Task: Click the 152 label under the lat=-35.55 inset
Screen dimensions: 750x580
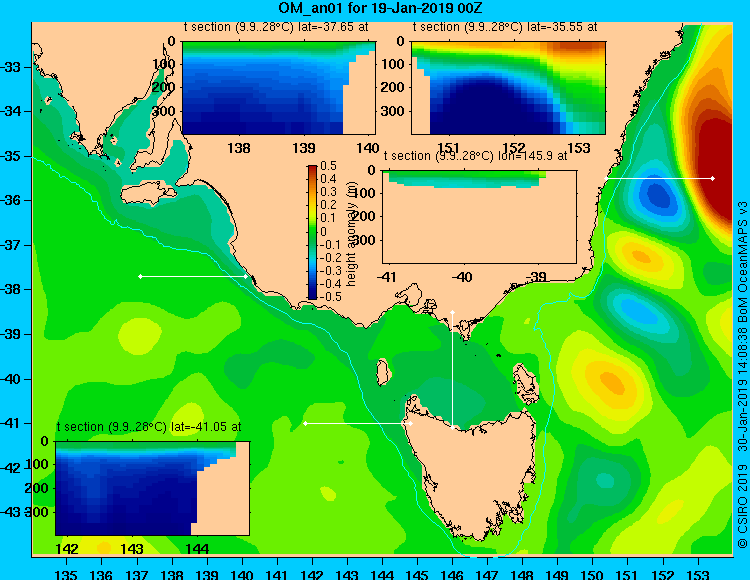Action: click(514, 148)
